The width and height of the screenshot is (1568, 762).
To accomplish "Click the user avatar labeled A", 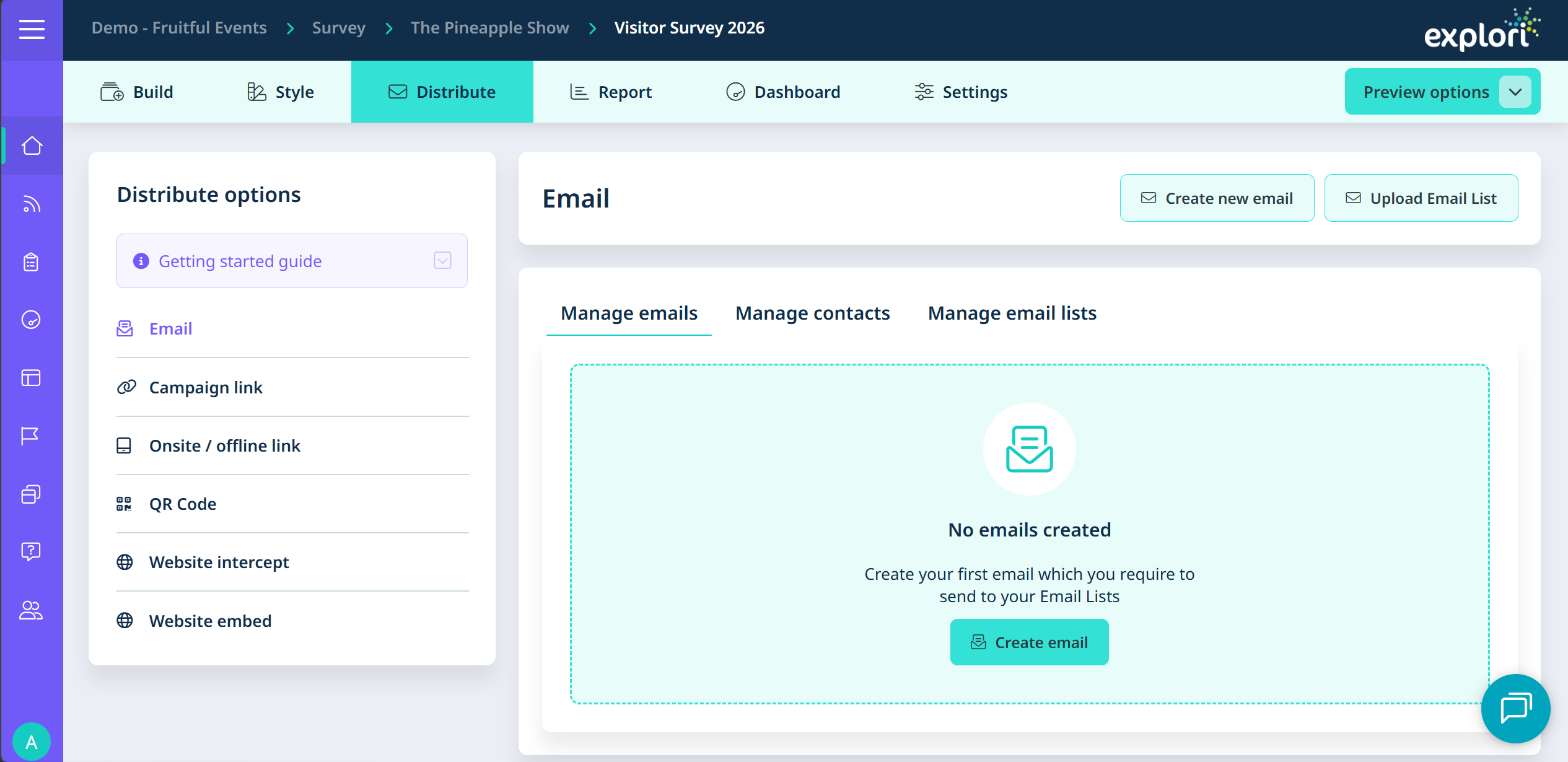I will (x=32, y=742).
